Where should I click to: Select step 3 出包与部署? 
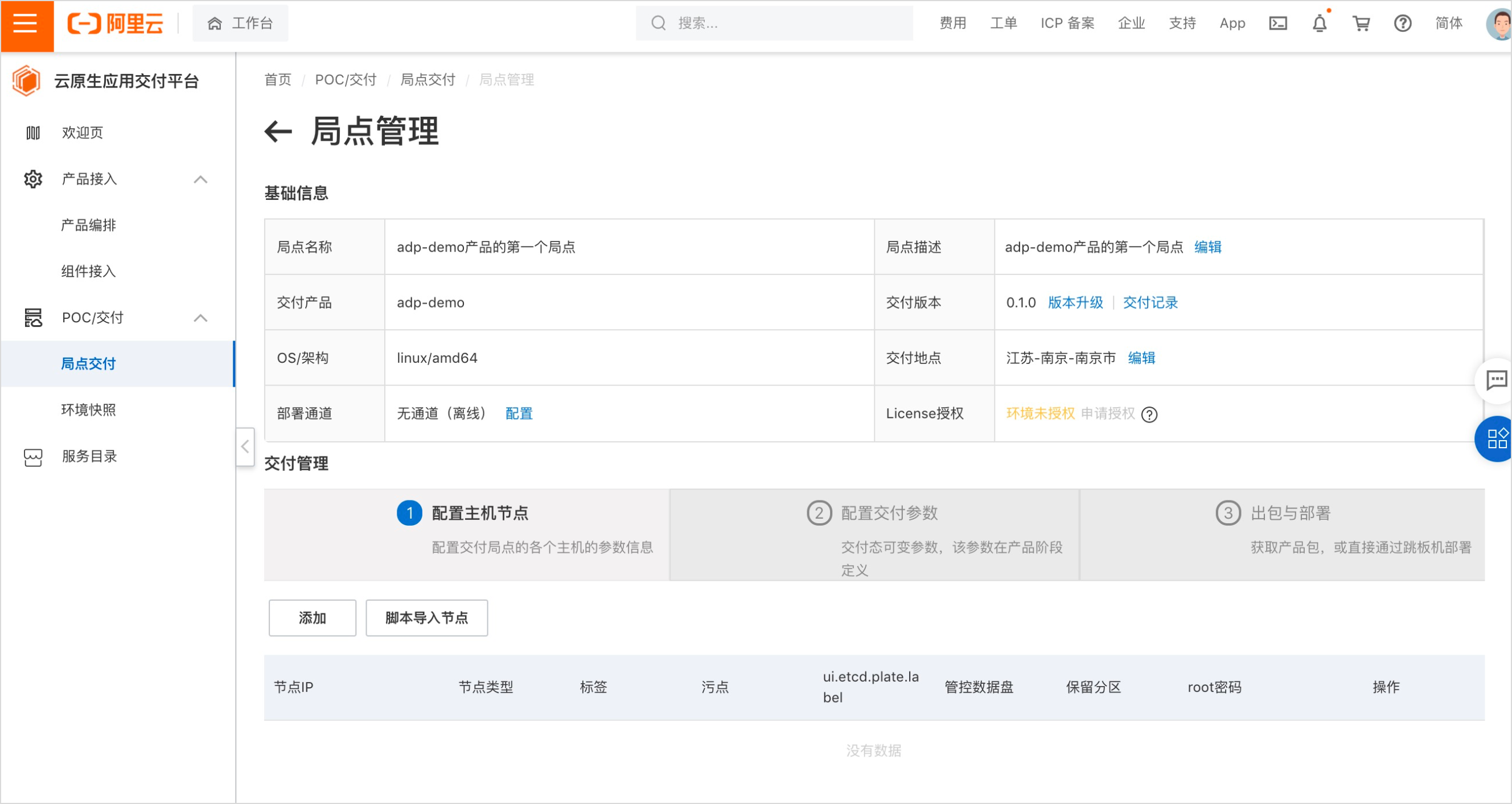tap(1283, 535)
